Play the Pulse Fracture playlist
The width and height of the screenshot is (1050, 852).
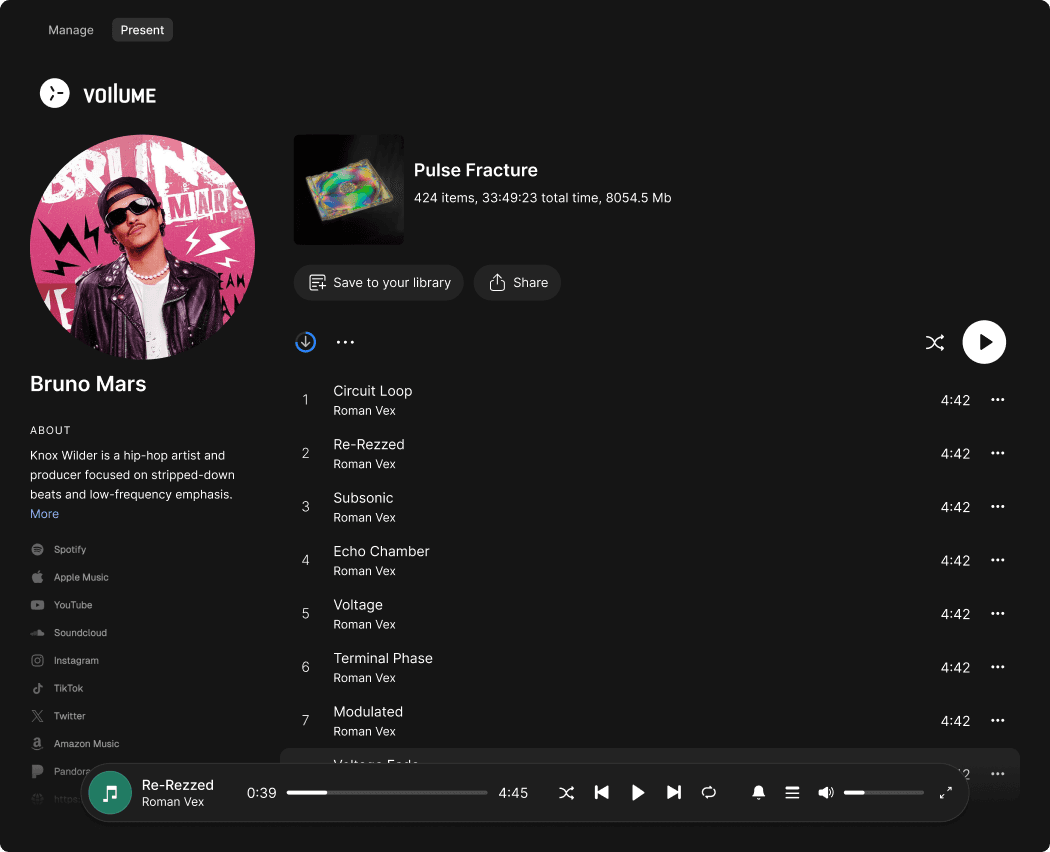(x=984, y=342)
